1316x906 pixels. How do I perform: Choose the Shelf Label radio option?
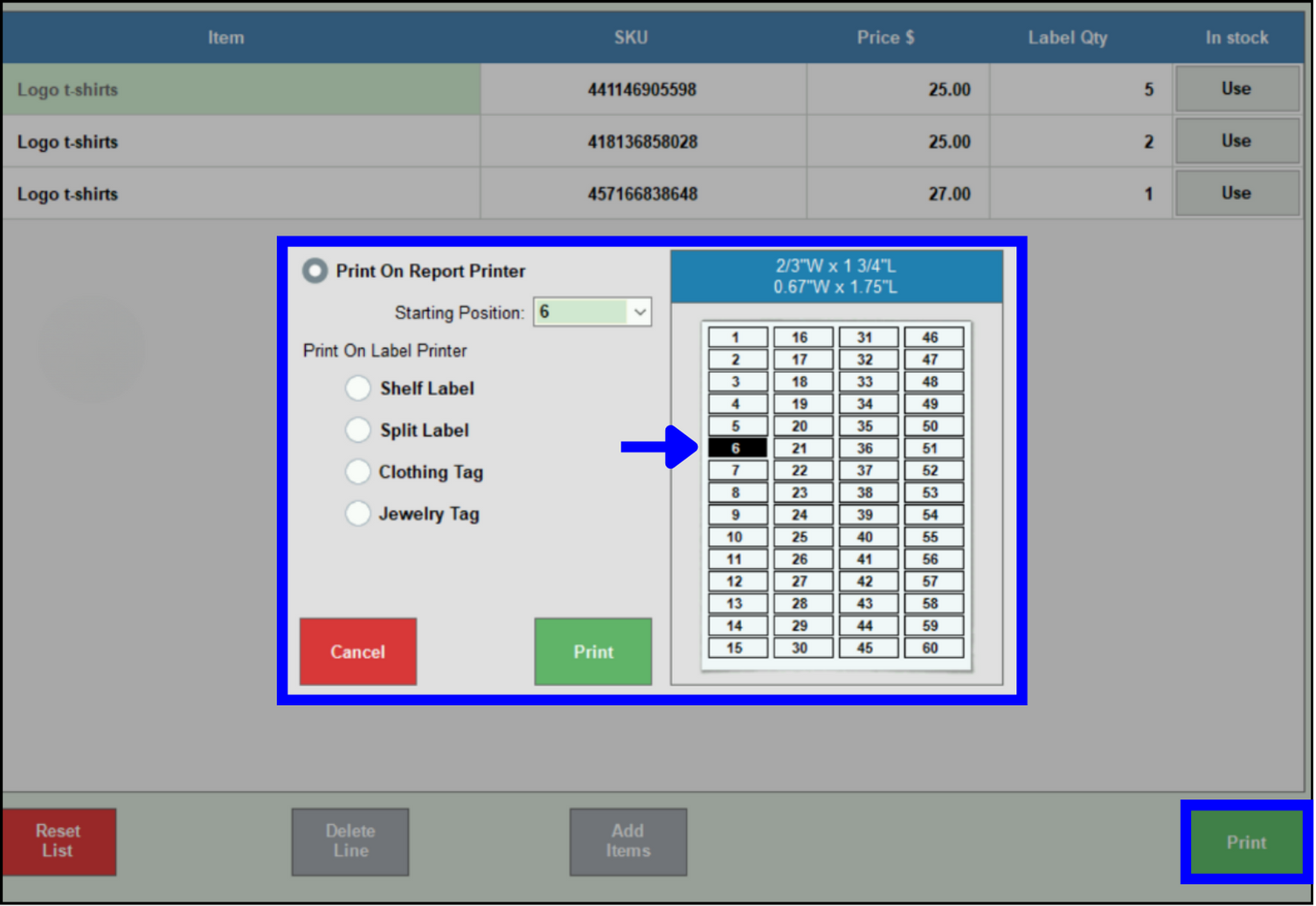click(357, 388)
